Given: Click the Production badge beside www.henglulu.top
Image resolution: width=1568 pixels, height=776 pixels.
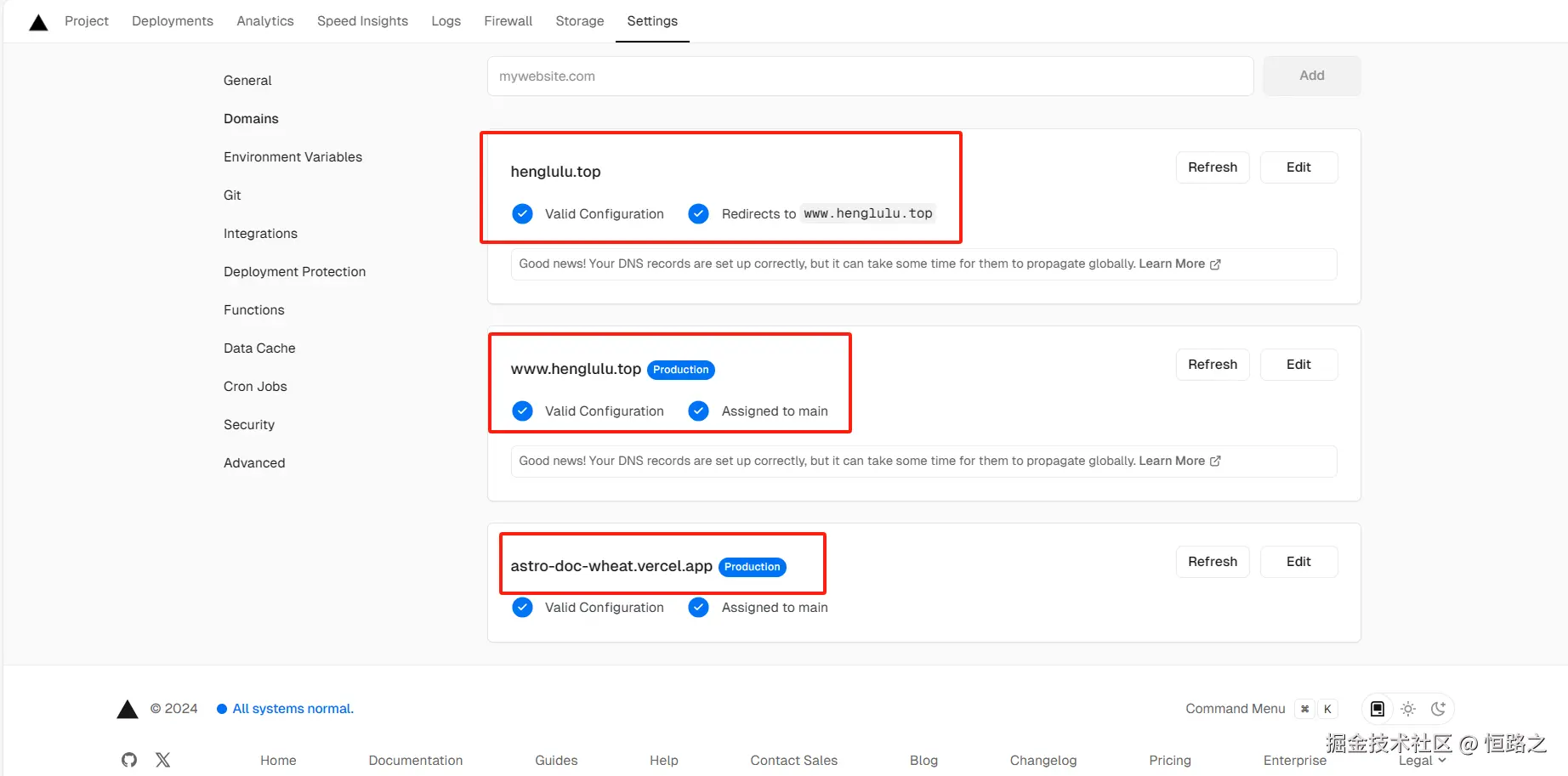Looking at the screenshot, I should 681,370.
